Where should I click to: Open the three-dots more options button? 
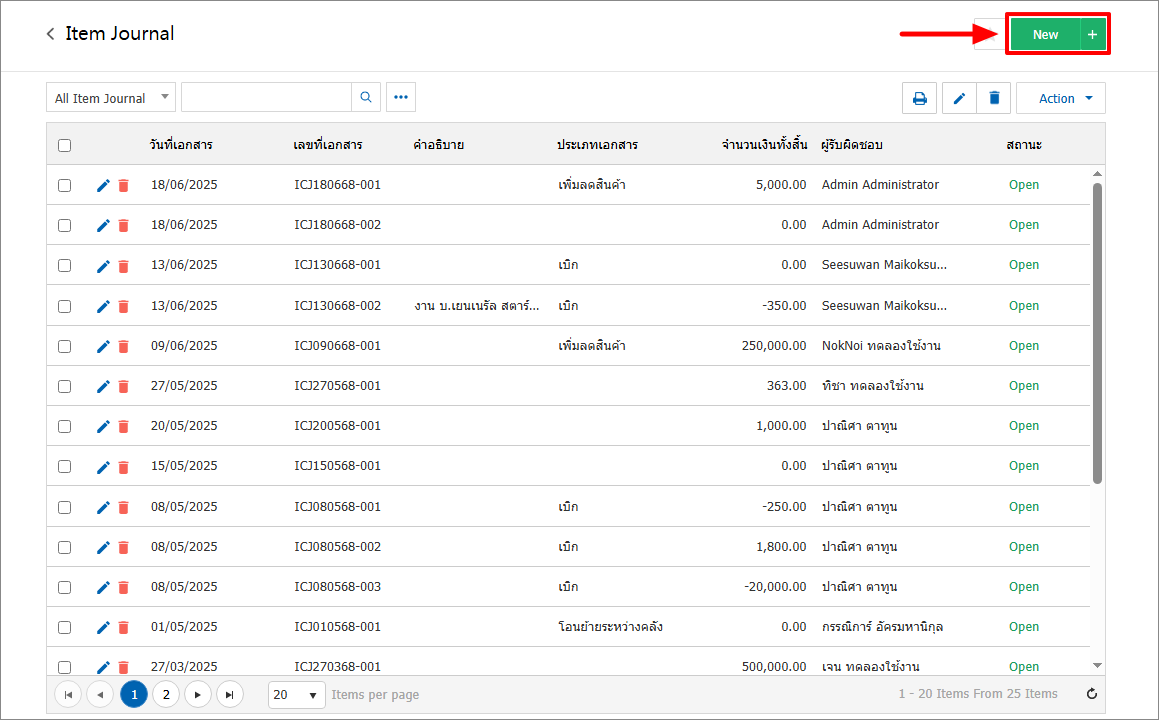[x=401, y=97]
